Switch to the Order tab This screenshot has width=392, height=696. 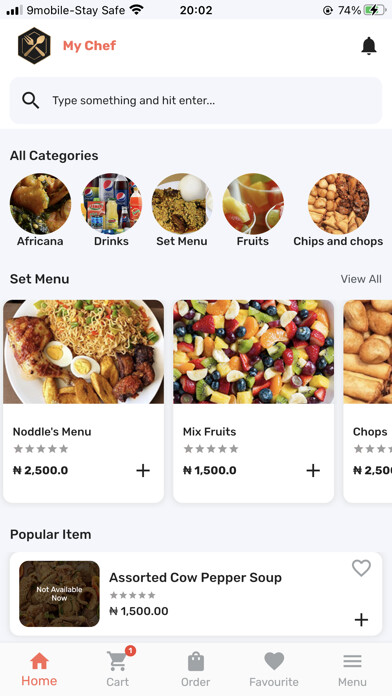pos(196,669)
